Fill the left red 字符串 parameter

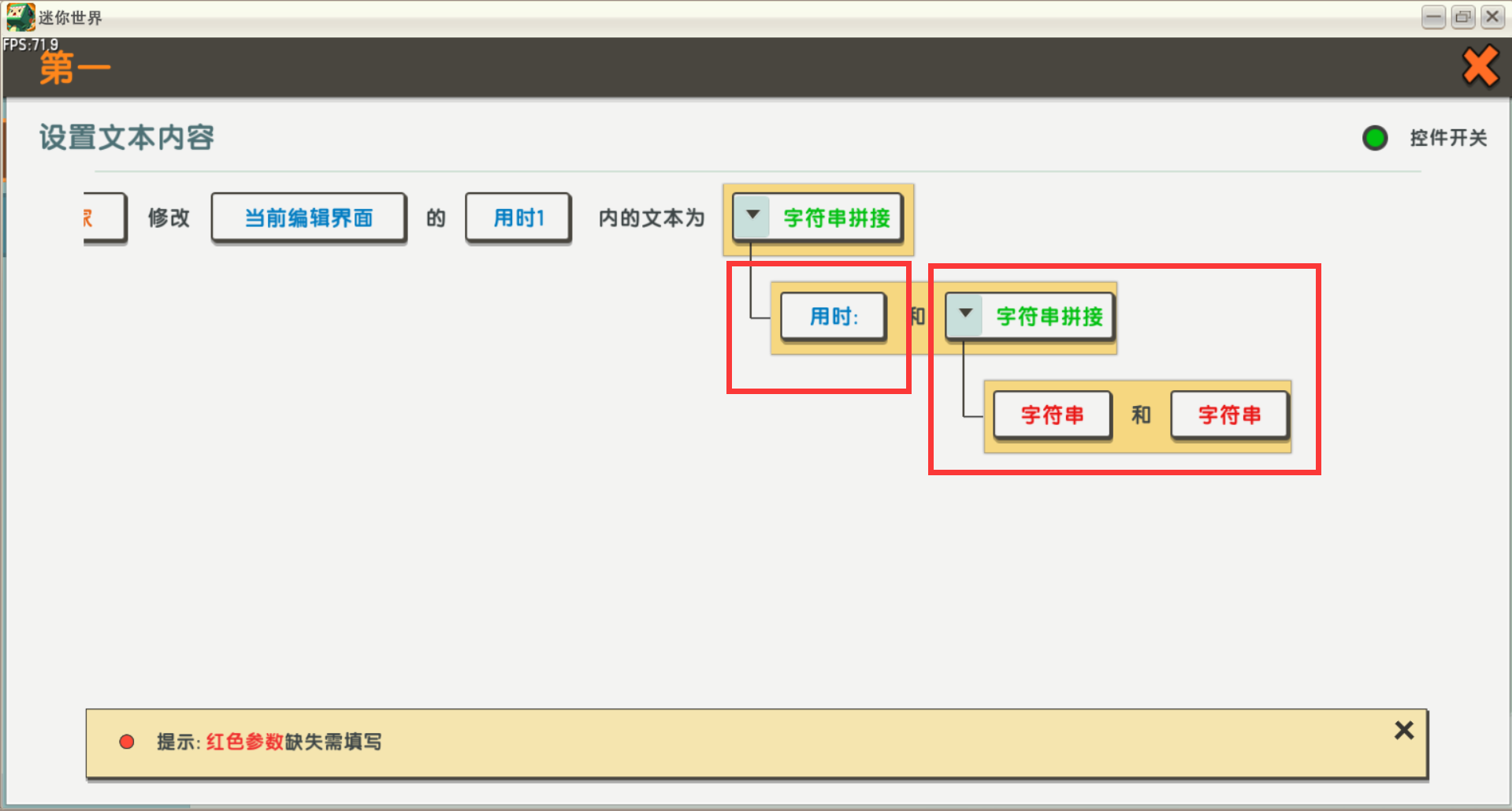point(1052,415)
